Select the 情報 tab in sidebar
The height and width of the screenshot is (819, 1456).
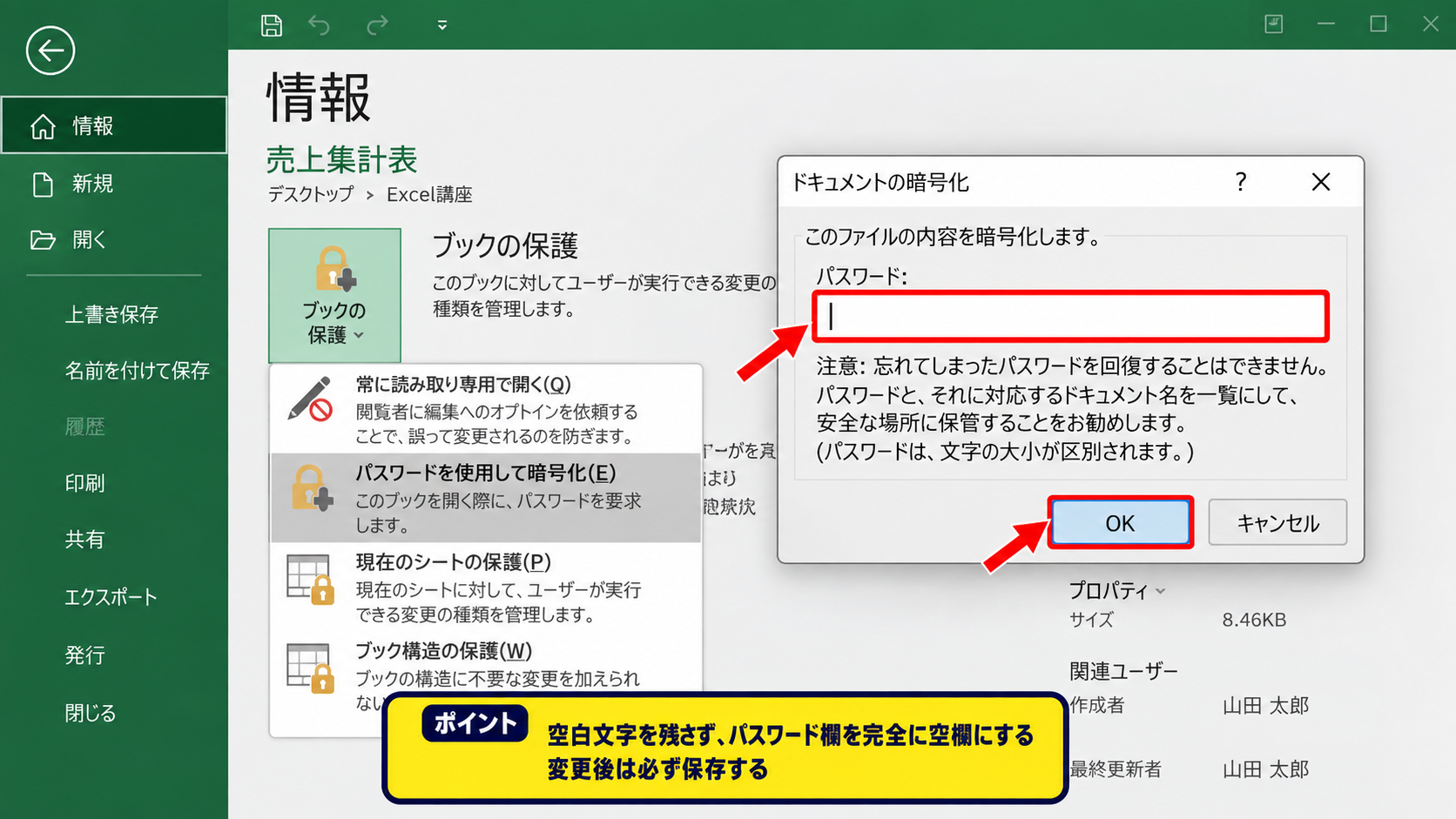[114, 125]
